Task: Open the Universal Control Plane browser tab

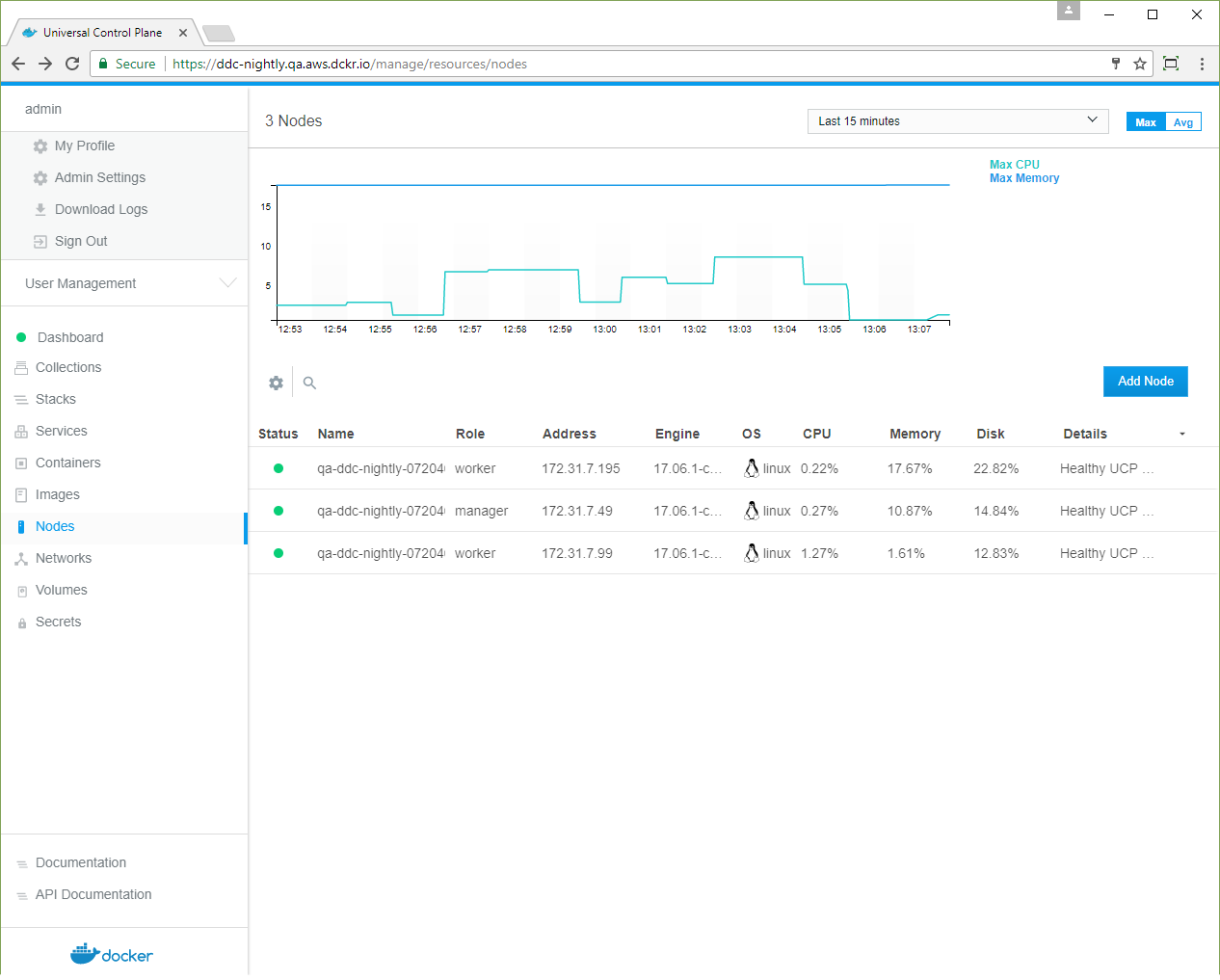Action: click(102, 33)
